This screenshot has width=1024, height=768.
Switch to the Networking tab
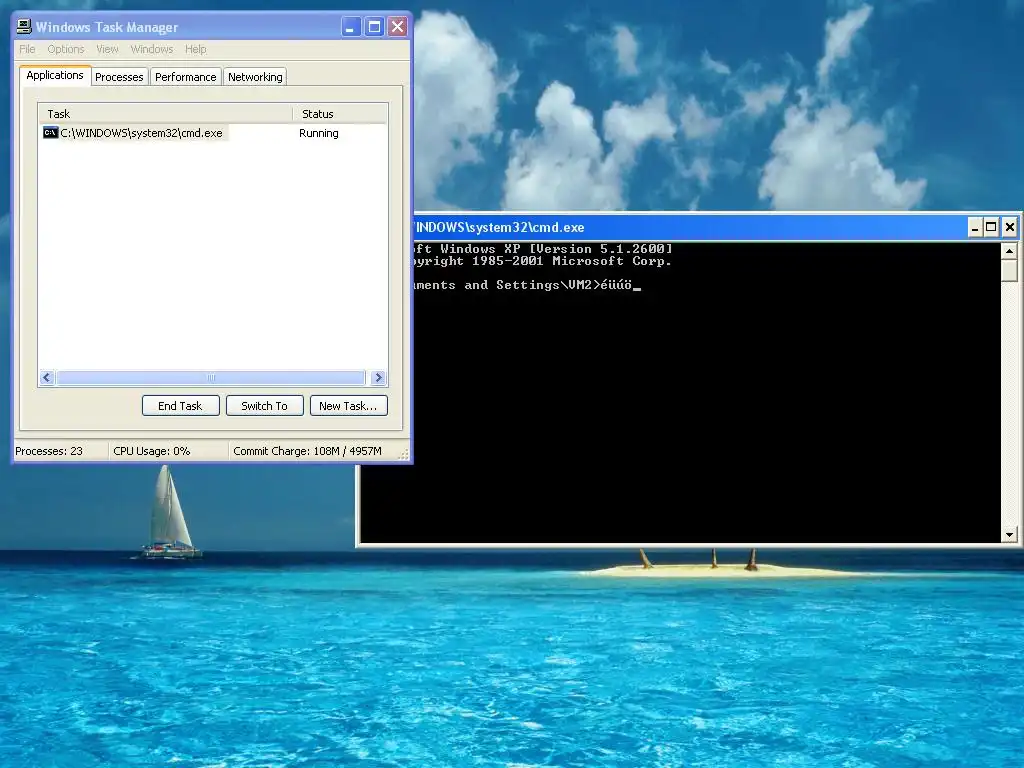point(255,77)
